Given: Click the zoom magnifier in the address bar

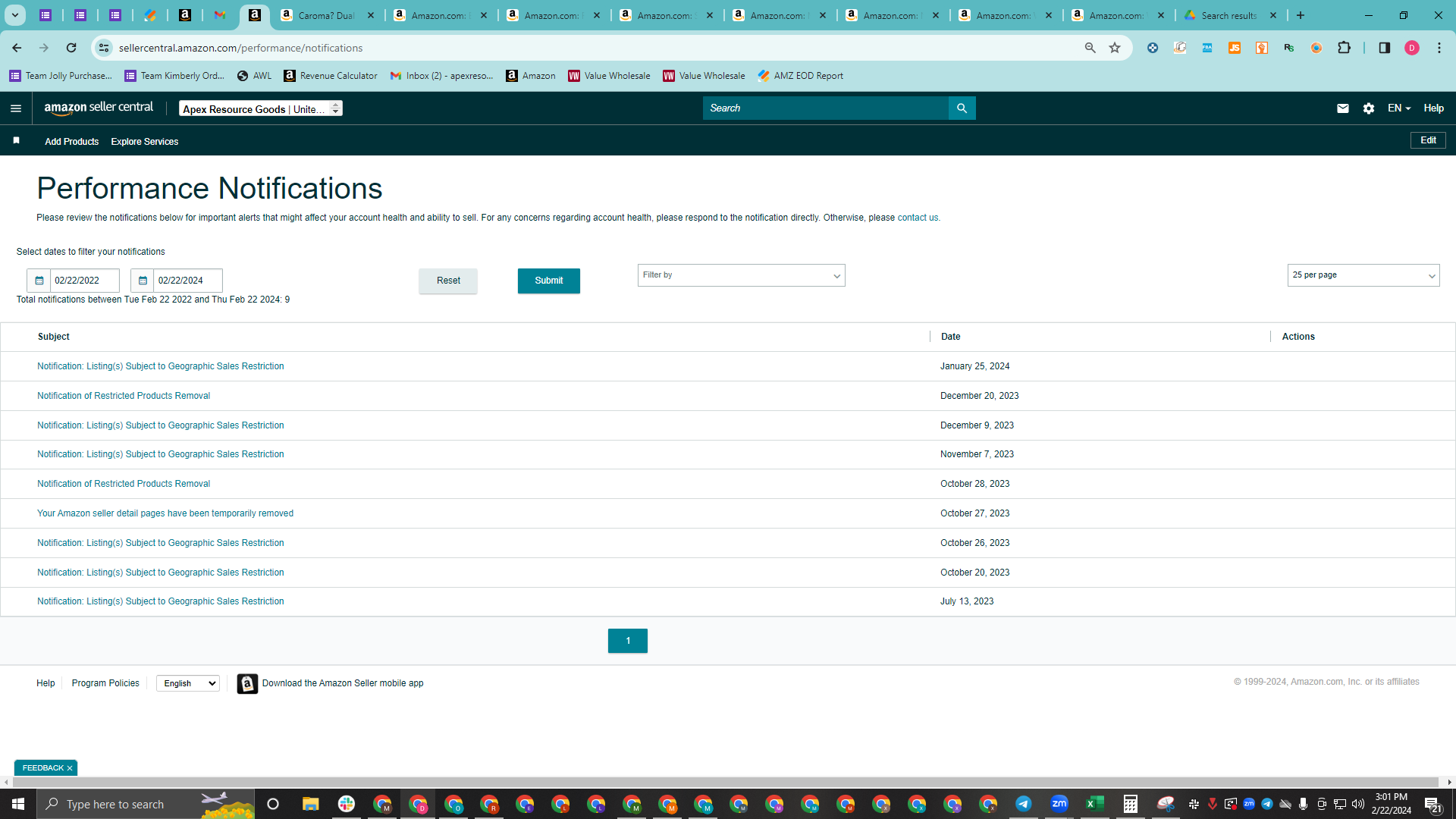Looking at the screenshot, I should (x=1090, y=48).
